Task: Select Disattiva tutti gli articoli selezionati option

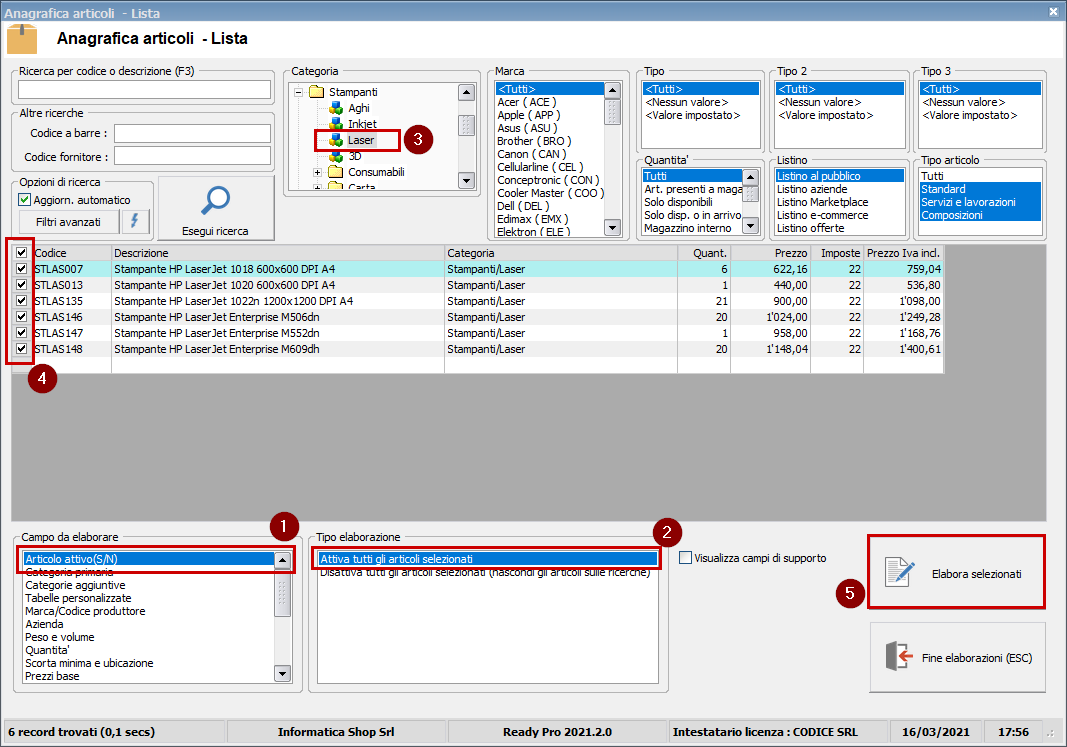Action: [x=487, y=573]
